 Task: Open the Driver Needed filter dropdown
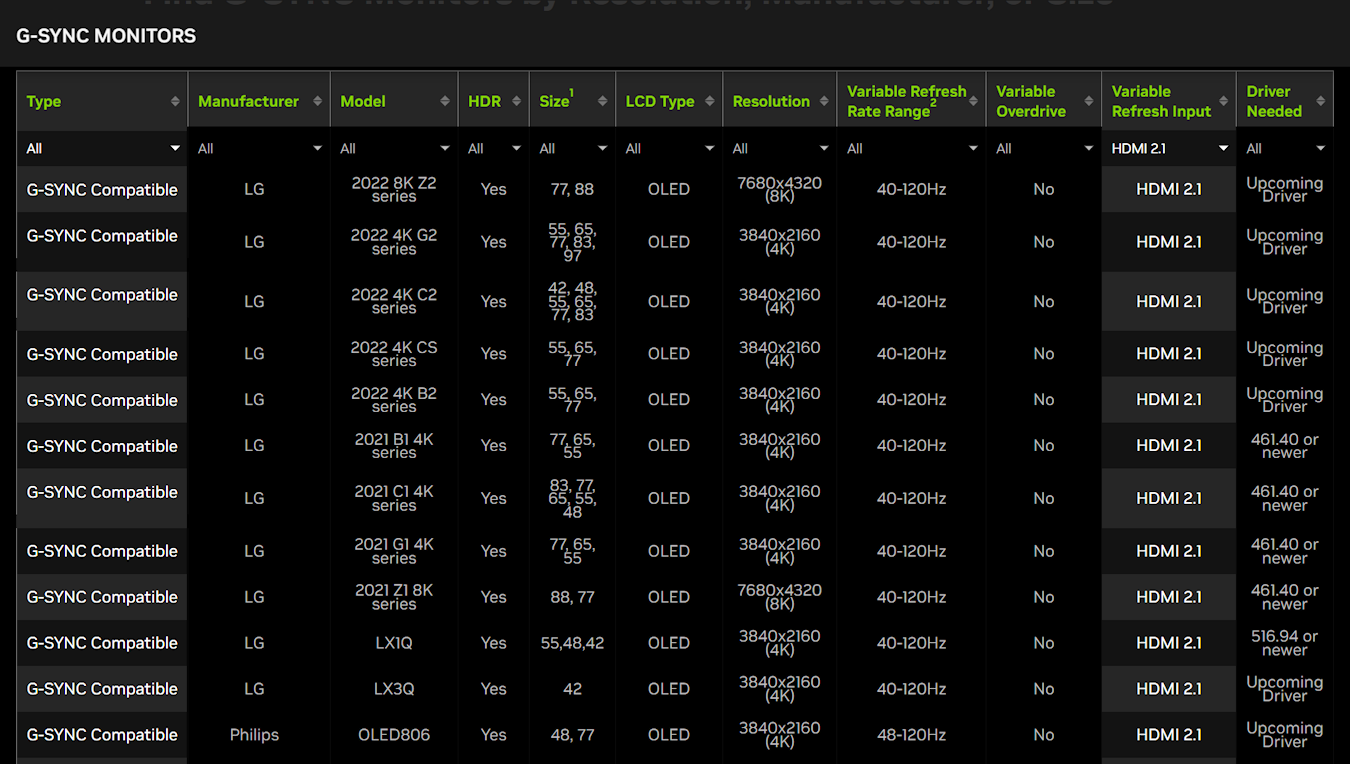pos(1285,148)
